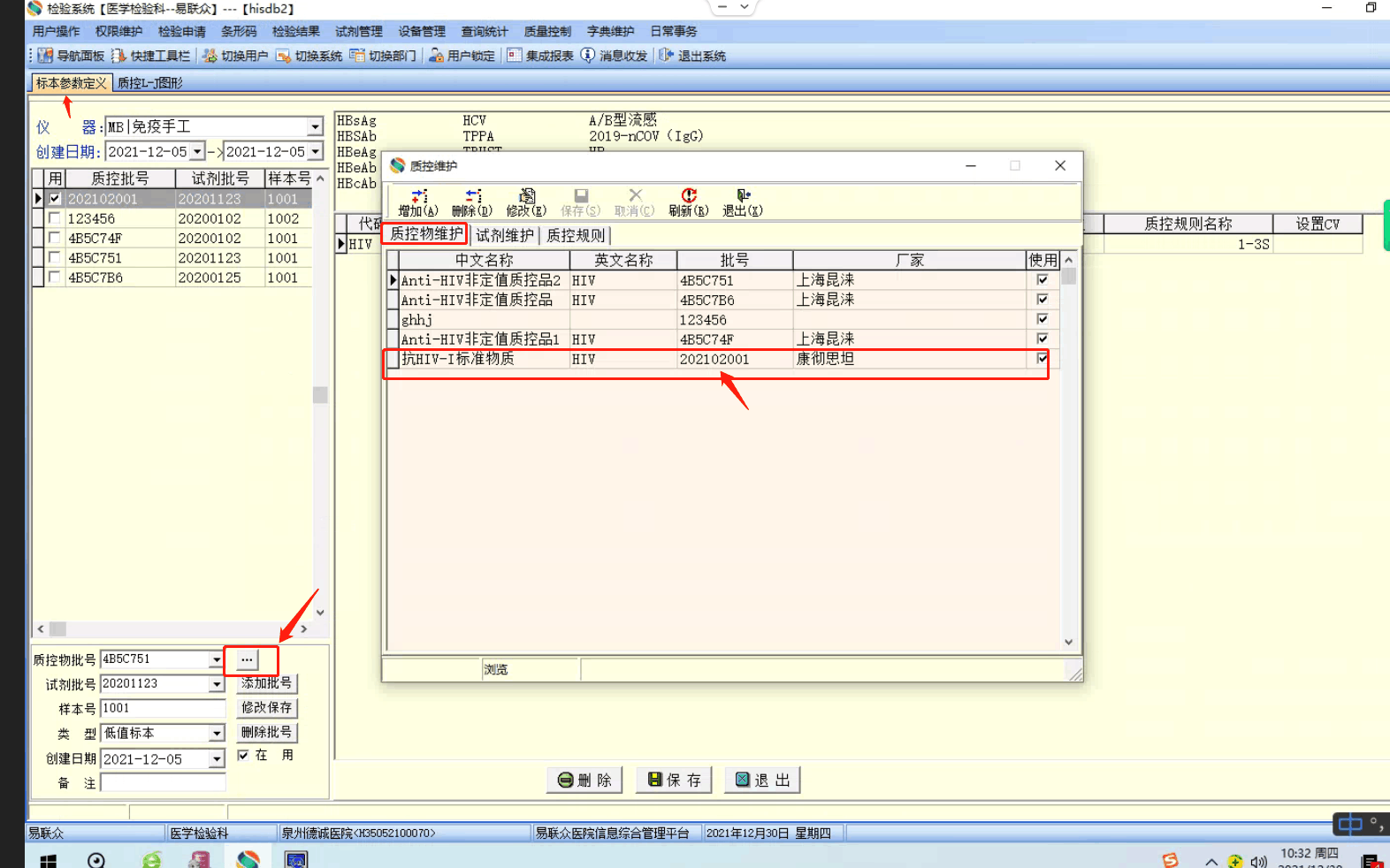
Task: Open 导航面板 from the main toolbar
Action: [71, 56]
